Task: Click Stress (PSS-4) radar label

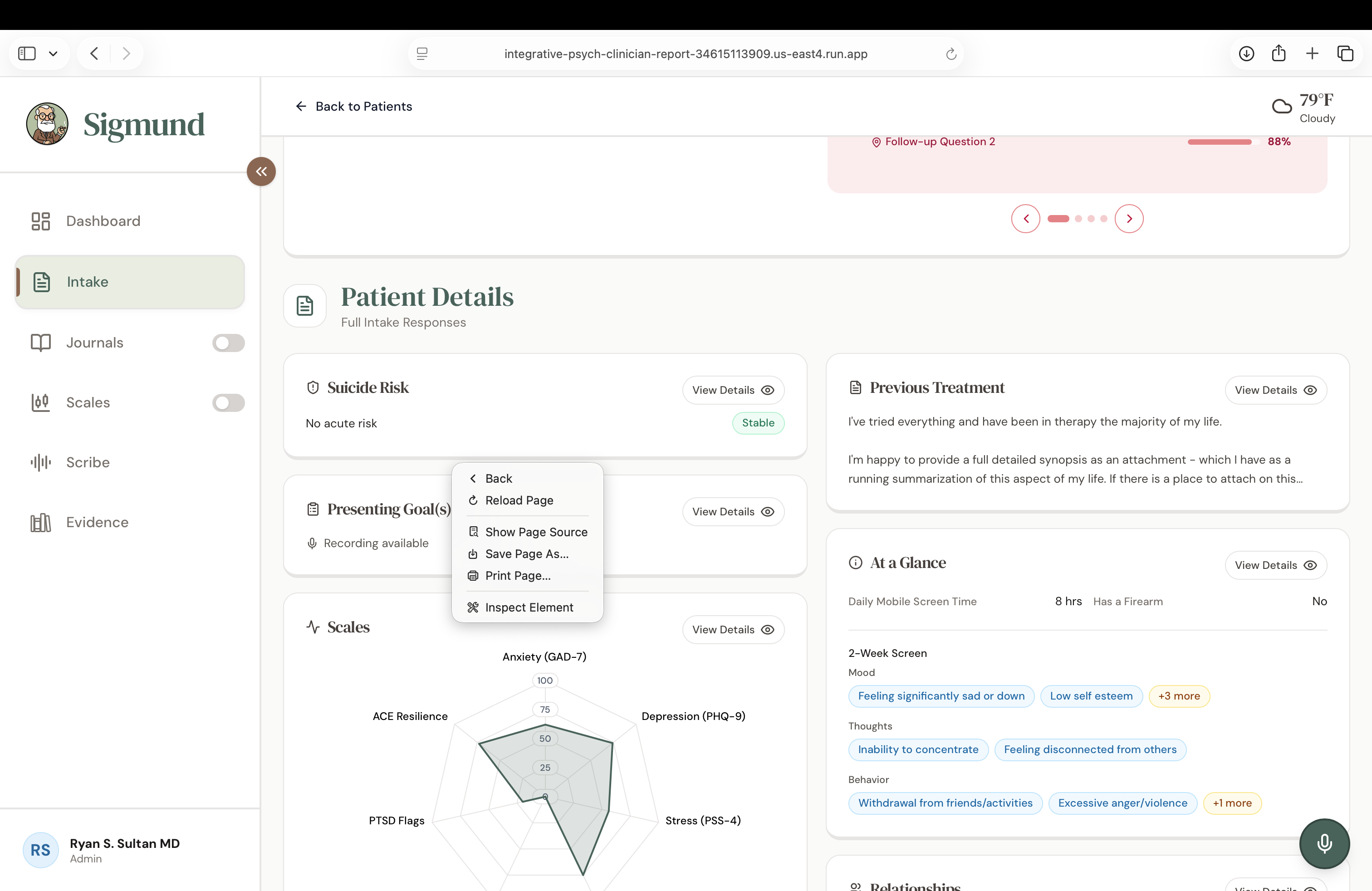Action: click(703, 821)
